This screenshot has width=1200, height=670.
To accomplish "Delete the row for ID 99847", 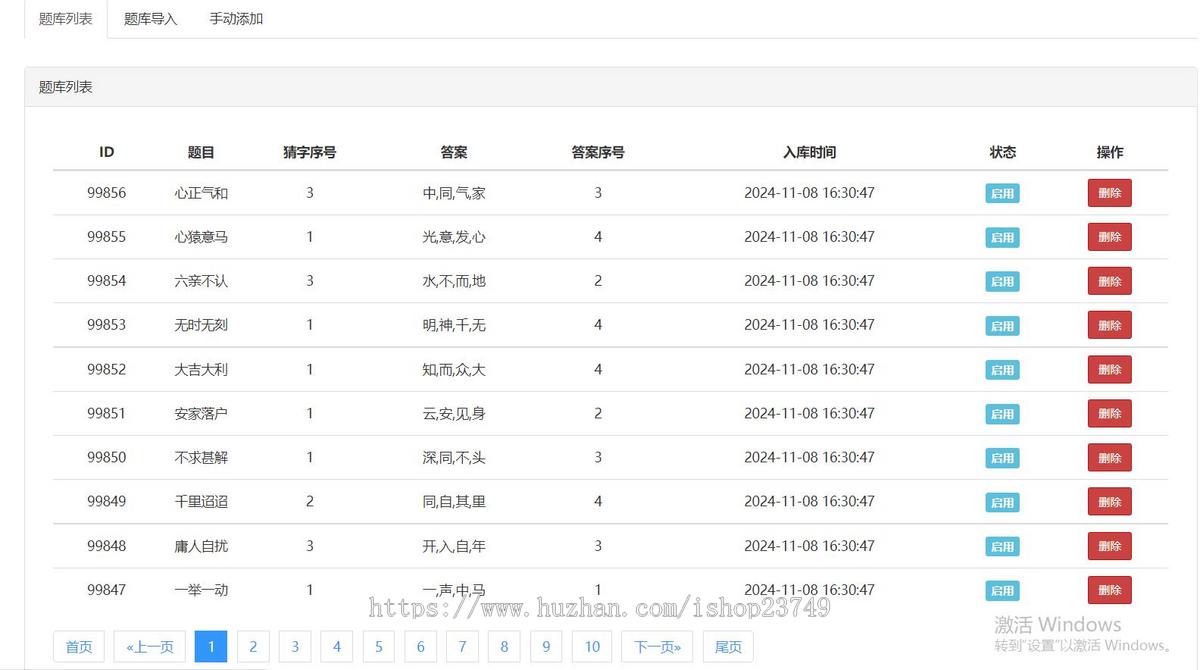I will pyautogui.click(x=1109, y=590).
